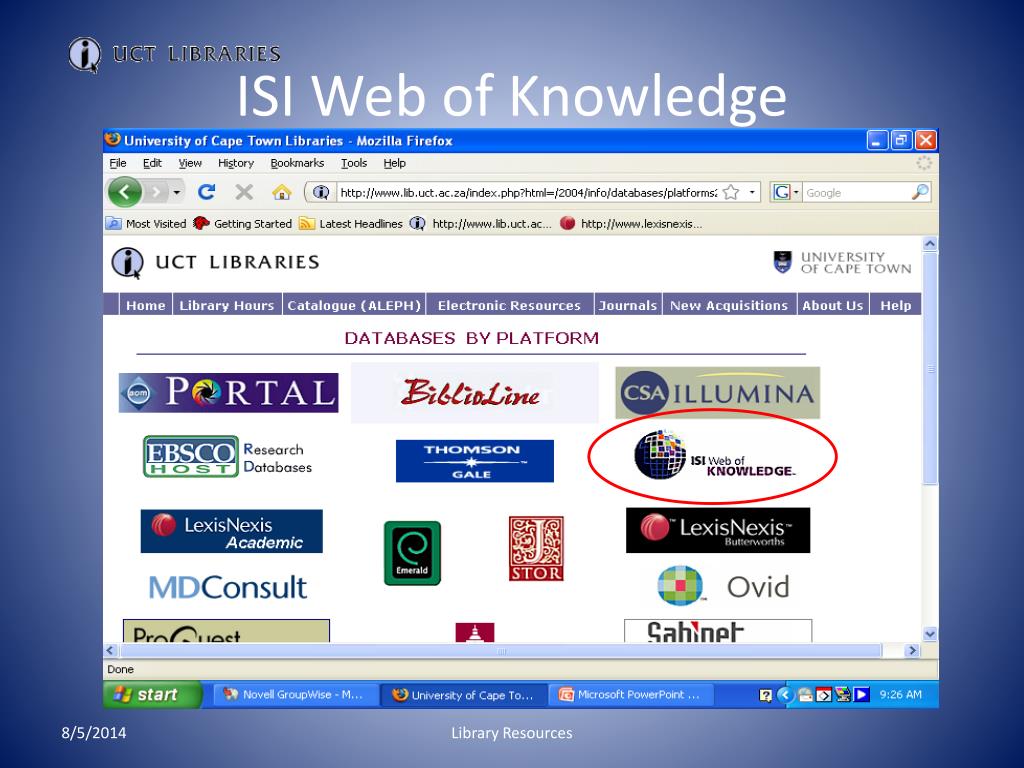Open the Edit menu
The height and width of the screenshot is (768, 1024).
click(152, 163)
